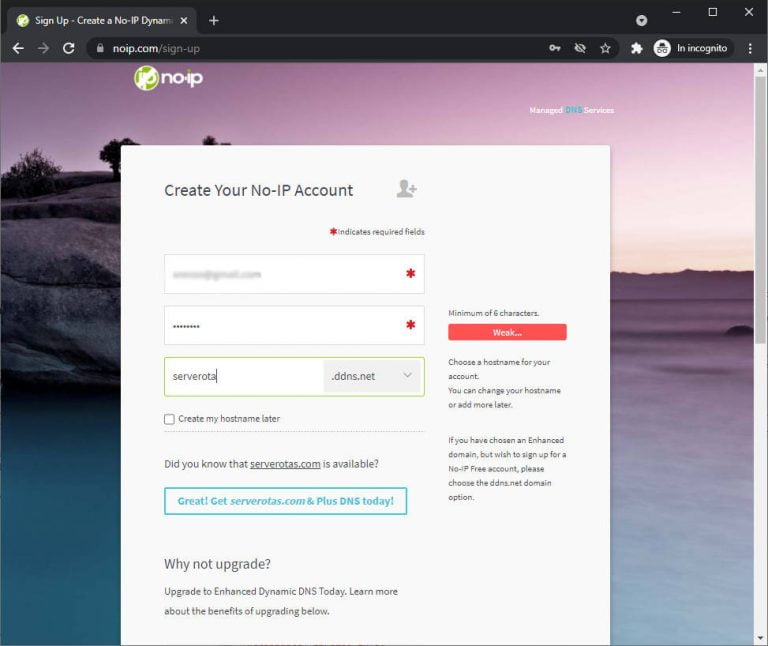
Task: Reload the page with the refresh icon
Action: 68,48
